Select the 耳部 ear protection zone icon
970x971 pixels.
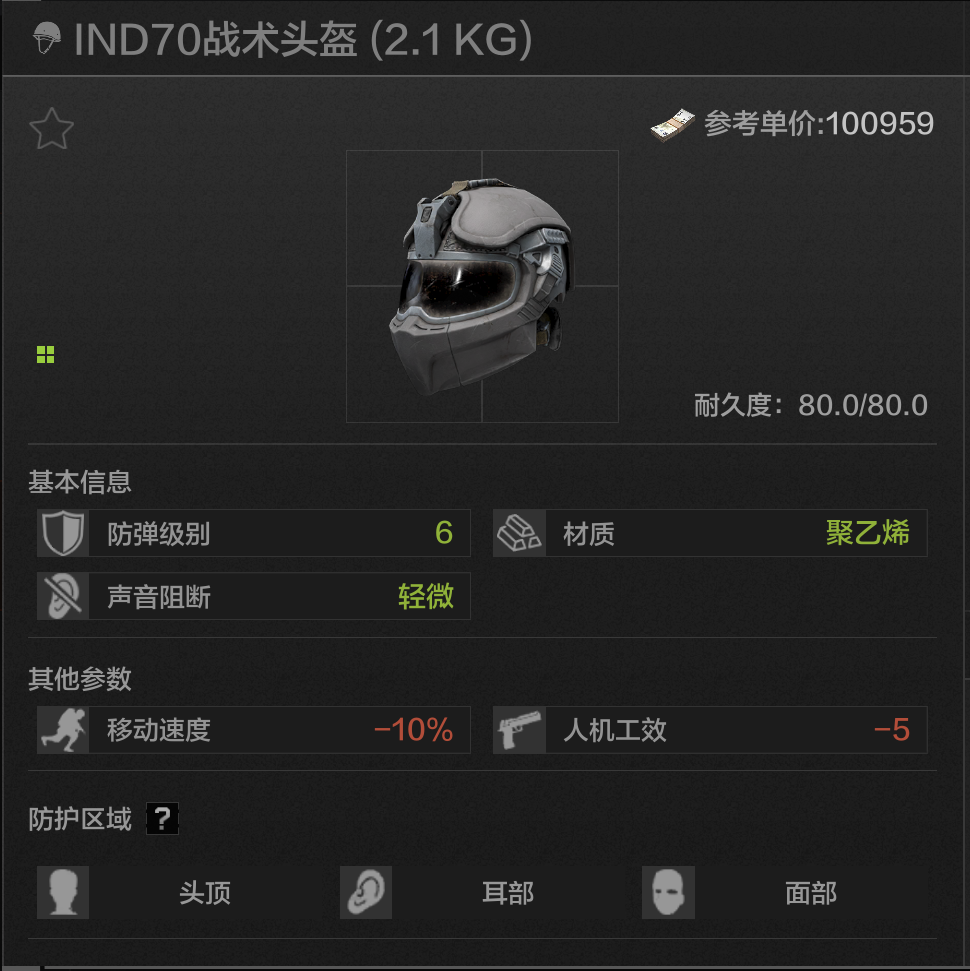[x=366, y=892]
